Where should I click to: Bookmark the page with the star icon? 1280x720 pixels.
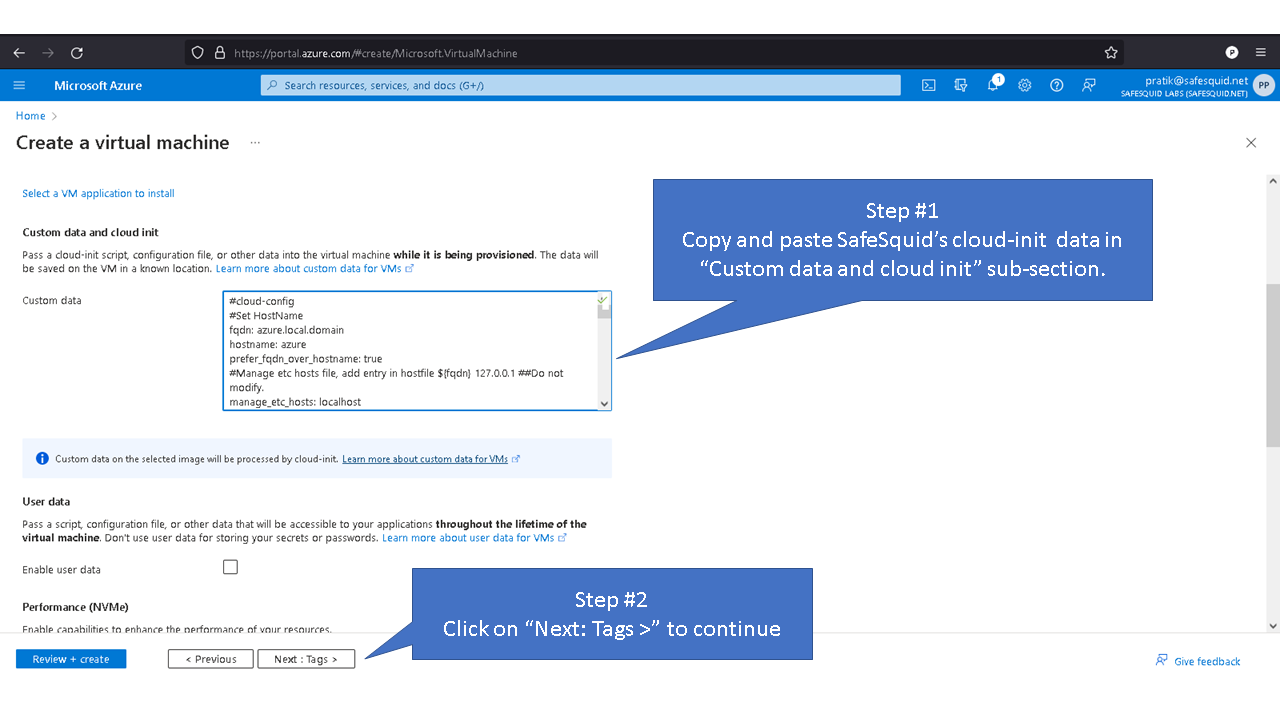point(1111,53)
